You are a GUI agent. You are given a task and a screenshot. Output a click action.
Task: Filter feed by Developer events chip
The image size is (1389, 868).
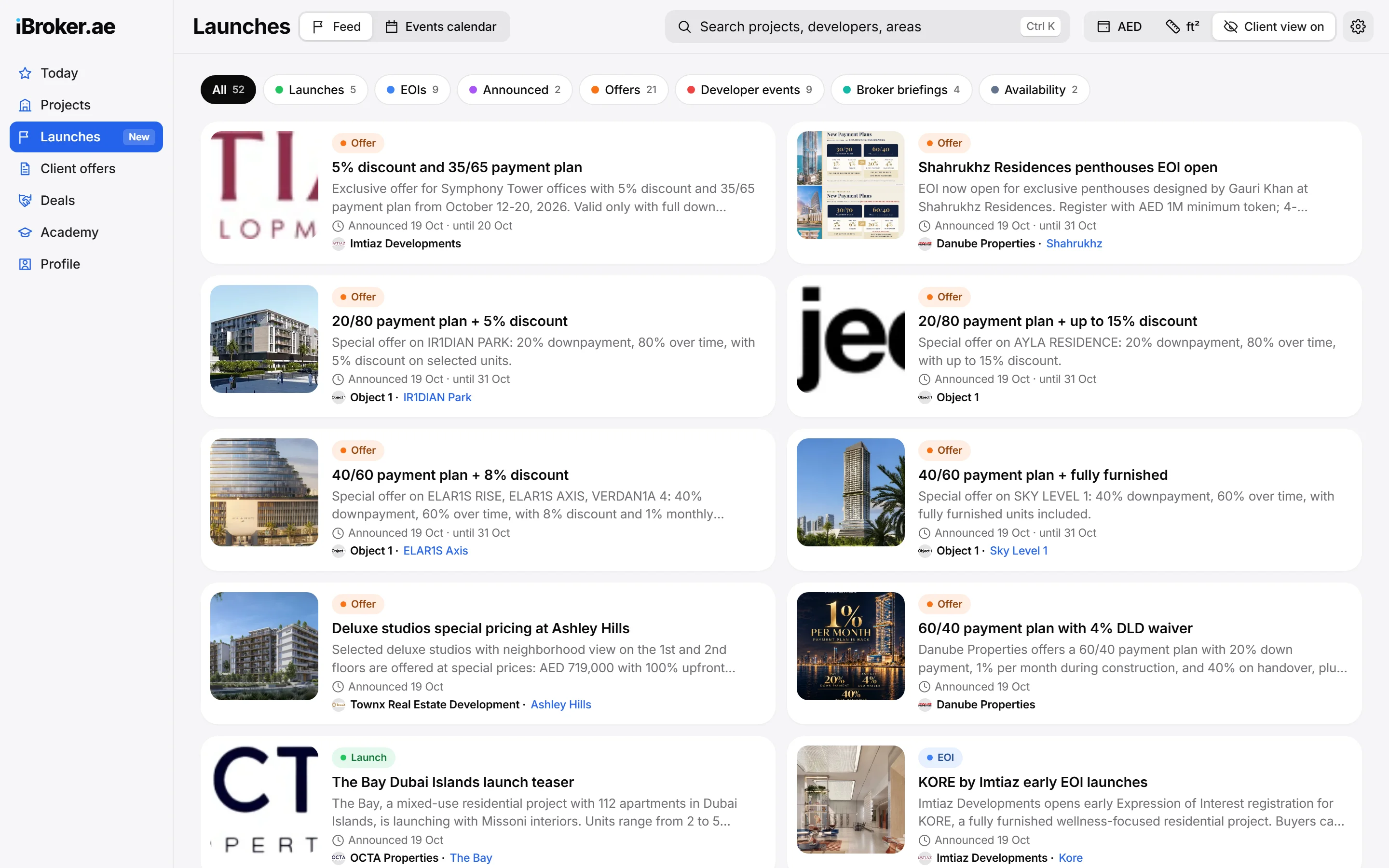[749, 90]
